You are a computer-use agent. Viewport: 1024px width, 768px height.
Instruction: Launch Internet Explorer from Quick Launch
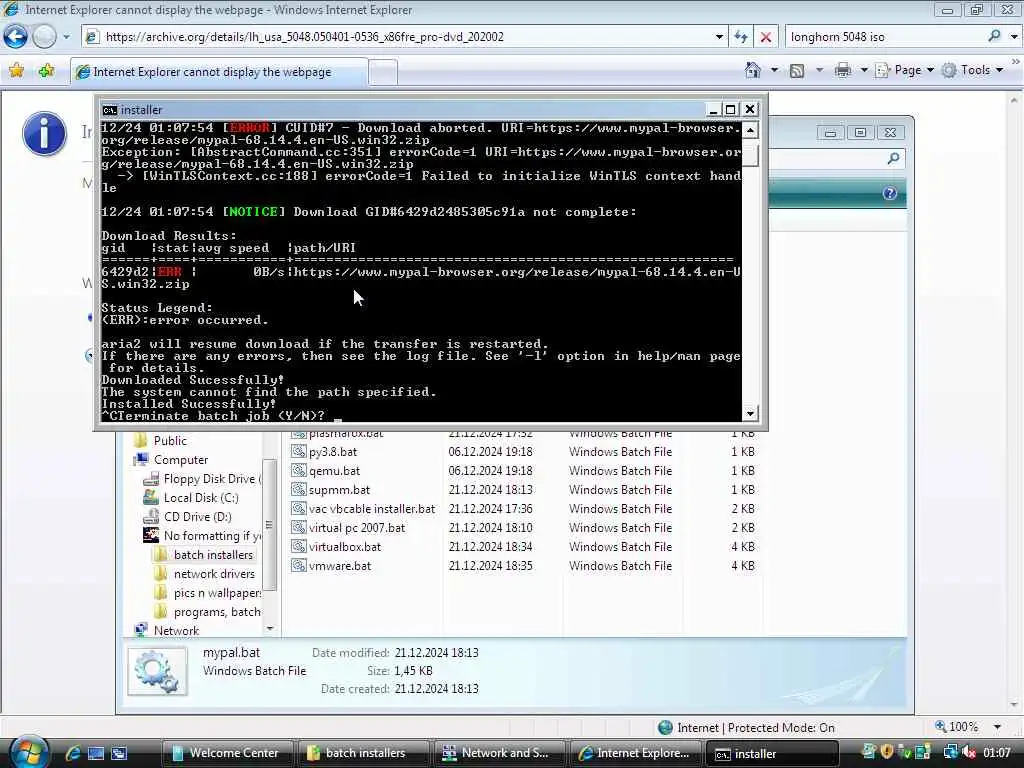point(72,753)
